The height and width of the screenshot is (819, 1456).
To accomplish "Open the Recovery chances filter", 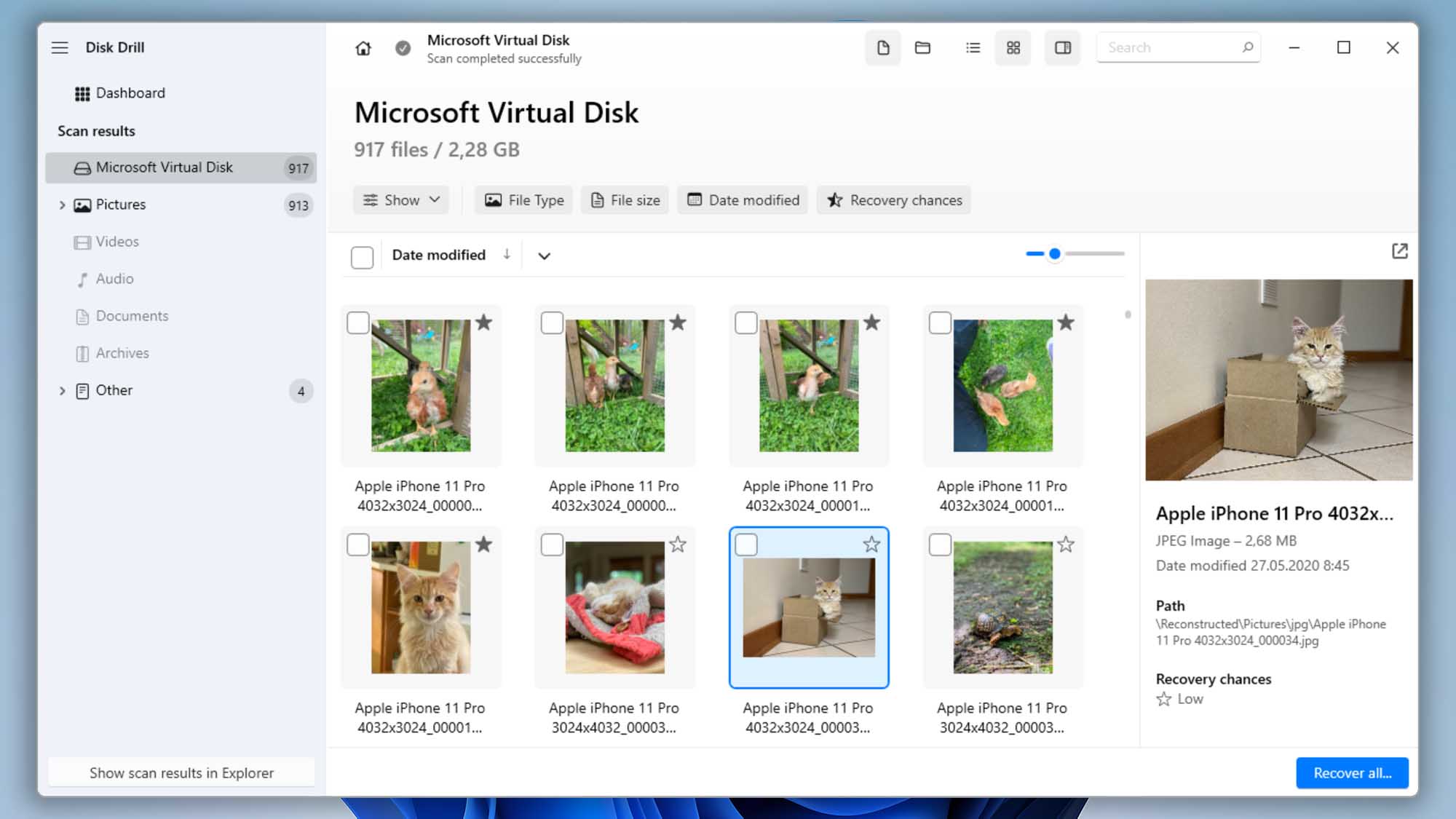I will tap(894, 200).
